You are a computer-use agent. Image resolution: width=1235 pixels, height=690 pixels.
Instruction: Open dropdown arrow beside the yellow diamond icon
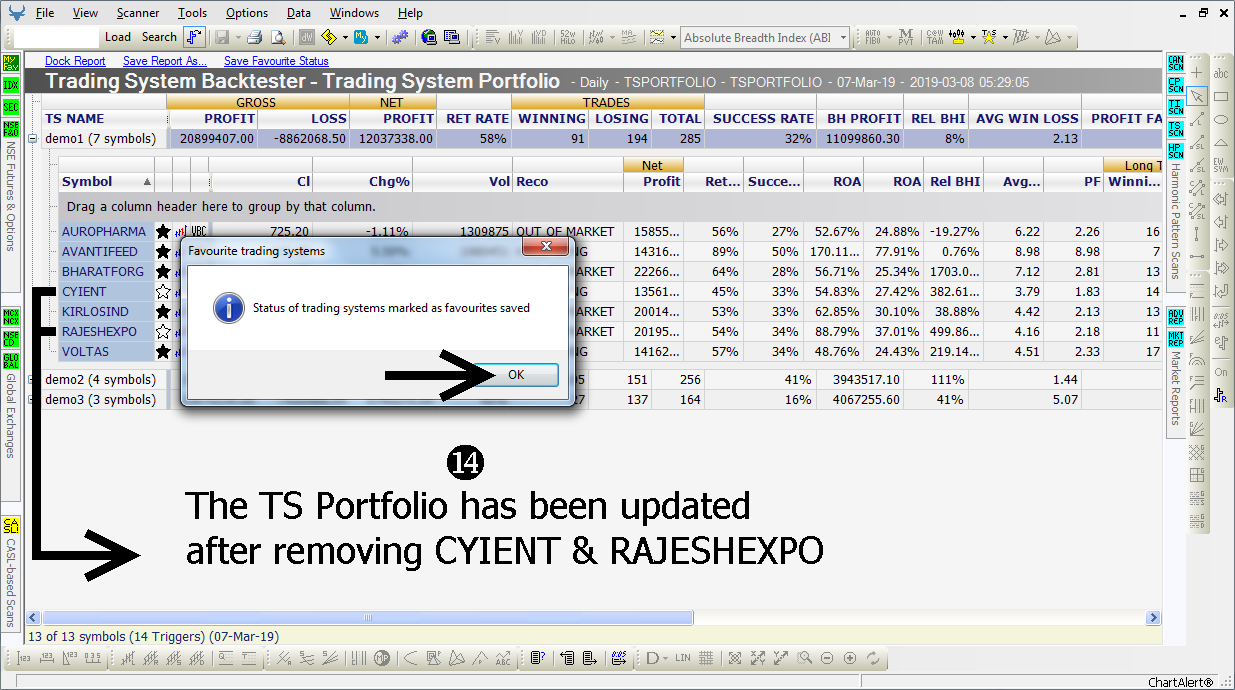pyautogui.click(x=345, y=37)
